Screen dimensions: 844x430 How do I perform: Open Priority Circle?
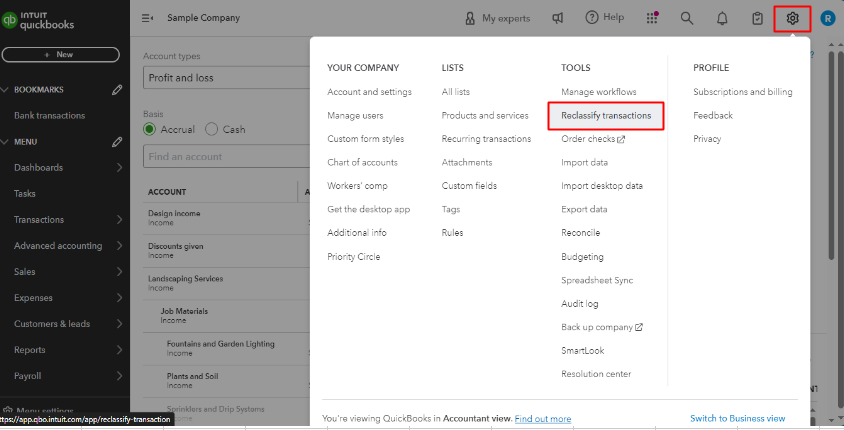354,257
